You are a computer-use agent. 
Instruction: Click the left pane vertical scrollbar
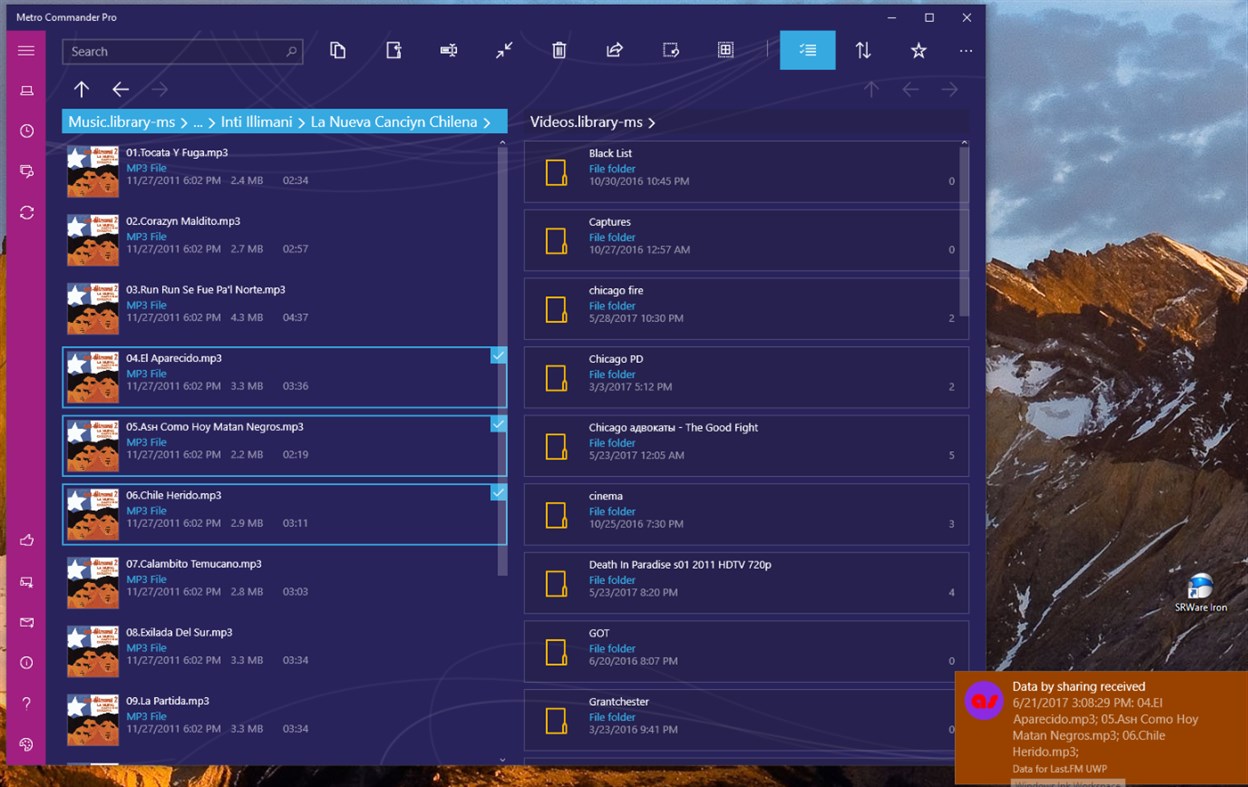(502, 360)
